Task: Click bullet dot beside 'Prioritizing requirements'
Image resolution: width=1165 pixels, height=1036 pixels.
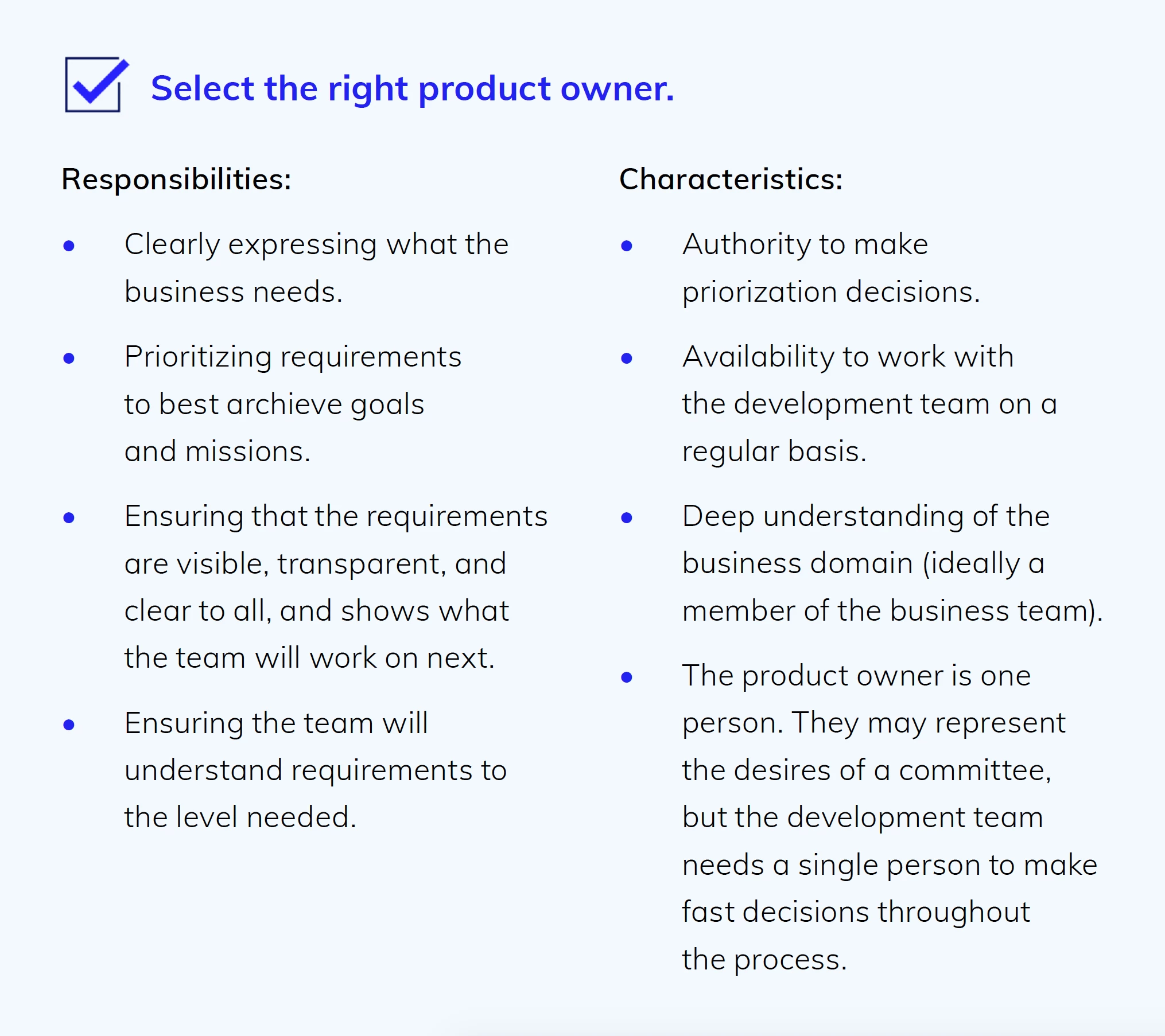Action: (x=69, y=359)
